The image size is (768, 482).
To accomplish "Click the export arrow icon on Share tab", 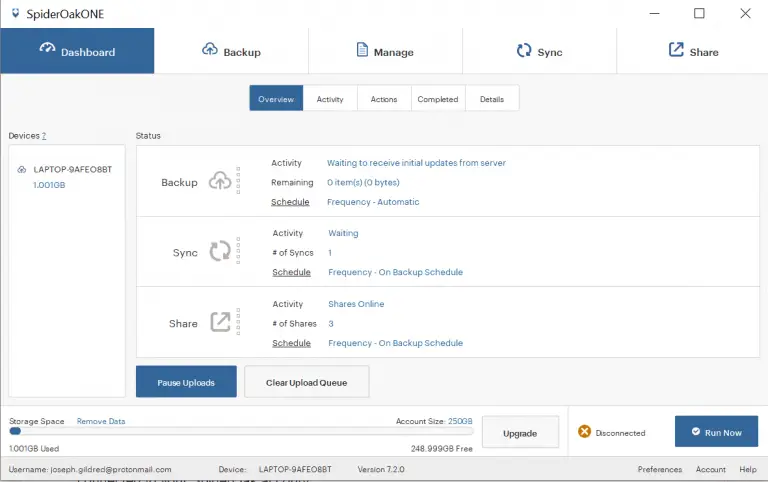I will coord(676,49).
